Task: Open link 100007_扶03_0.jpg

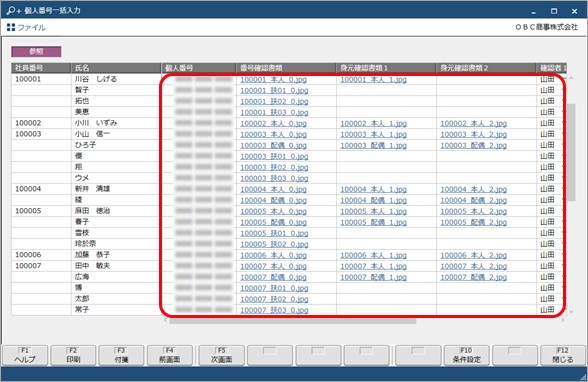Action: point(274,310)
